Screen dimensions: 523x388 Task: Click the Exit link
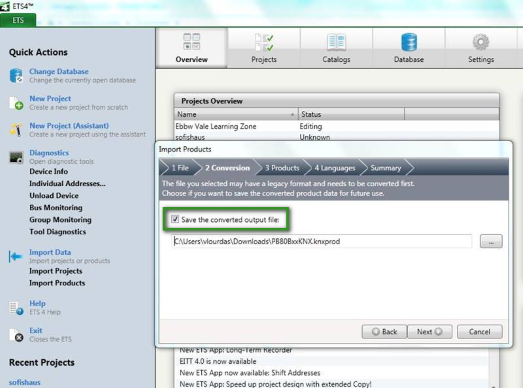point(36,330)
